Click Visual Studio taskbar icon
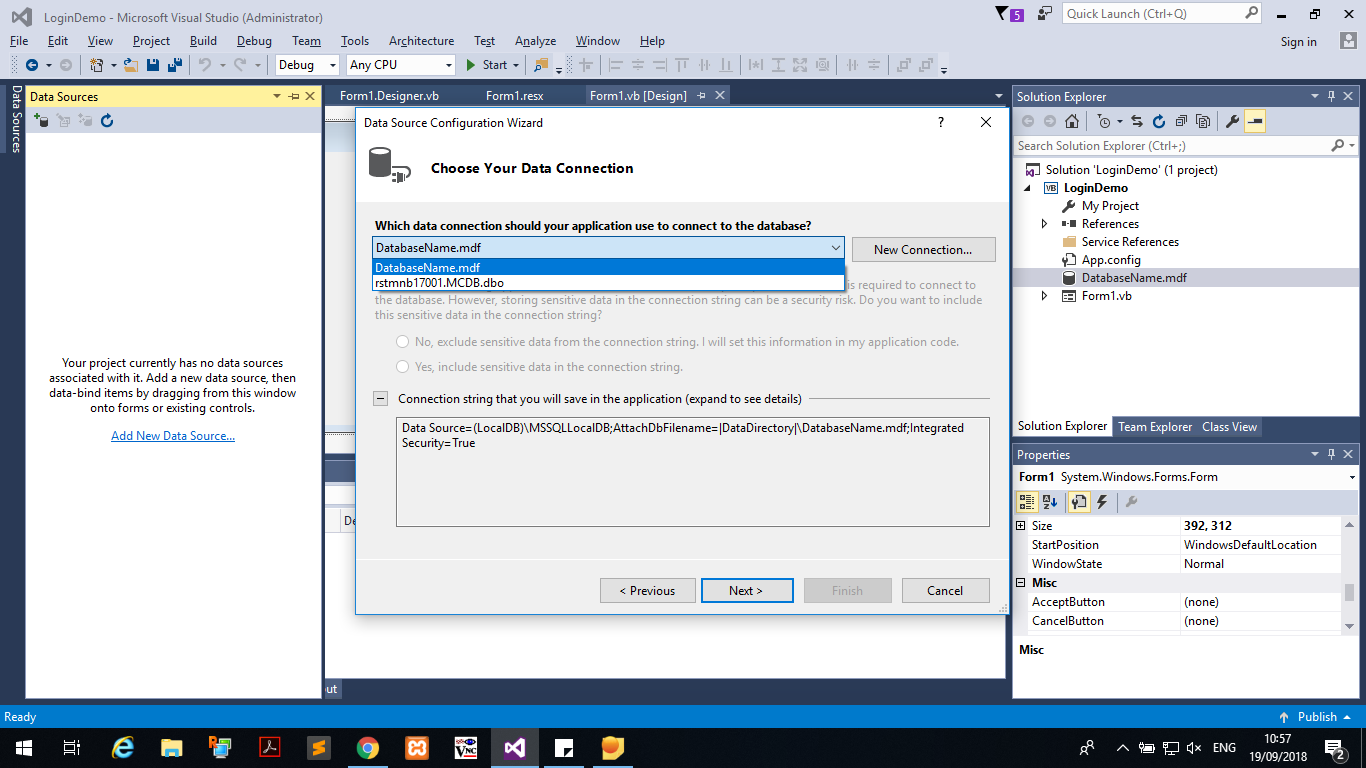 (x=514, y=747)
